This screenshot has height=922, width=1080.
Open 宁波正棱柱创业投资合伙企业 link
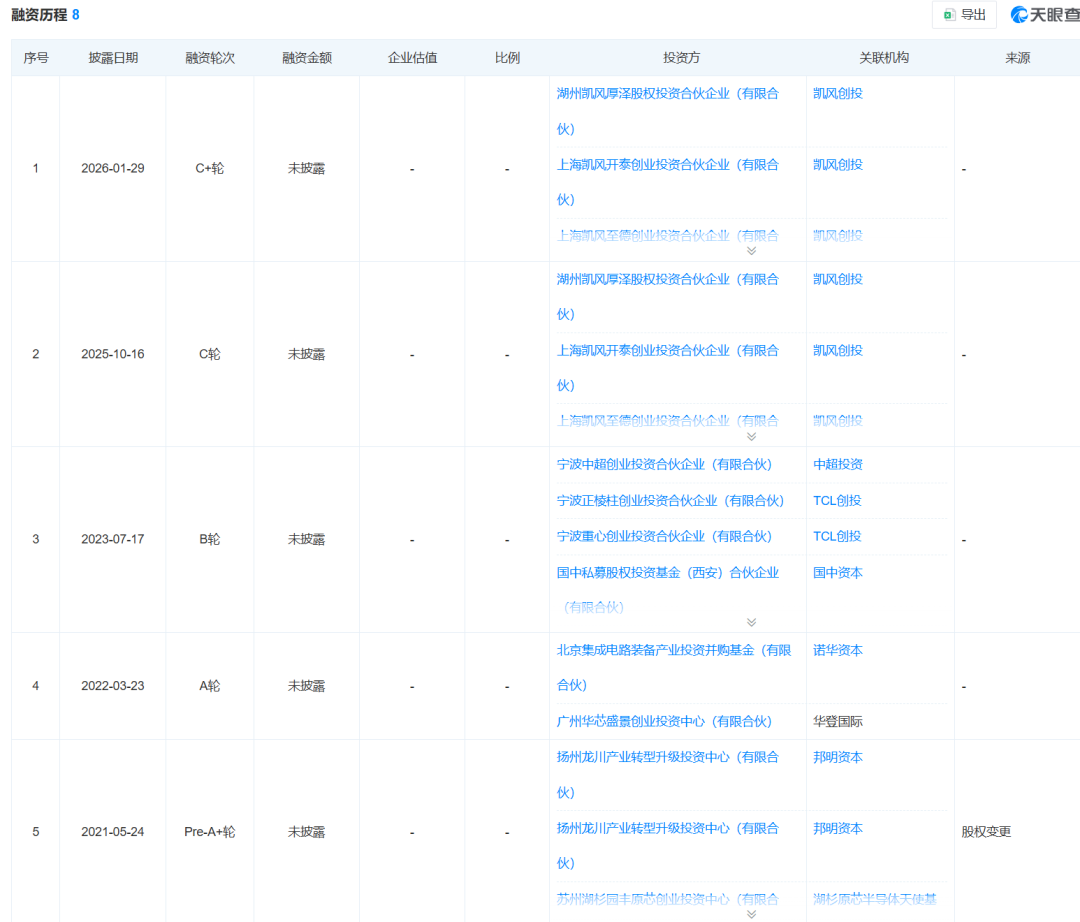tap(670, 501)
